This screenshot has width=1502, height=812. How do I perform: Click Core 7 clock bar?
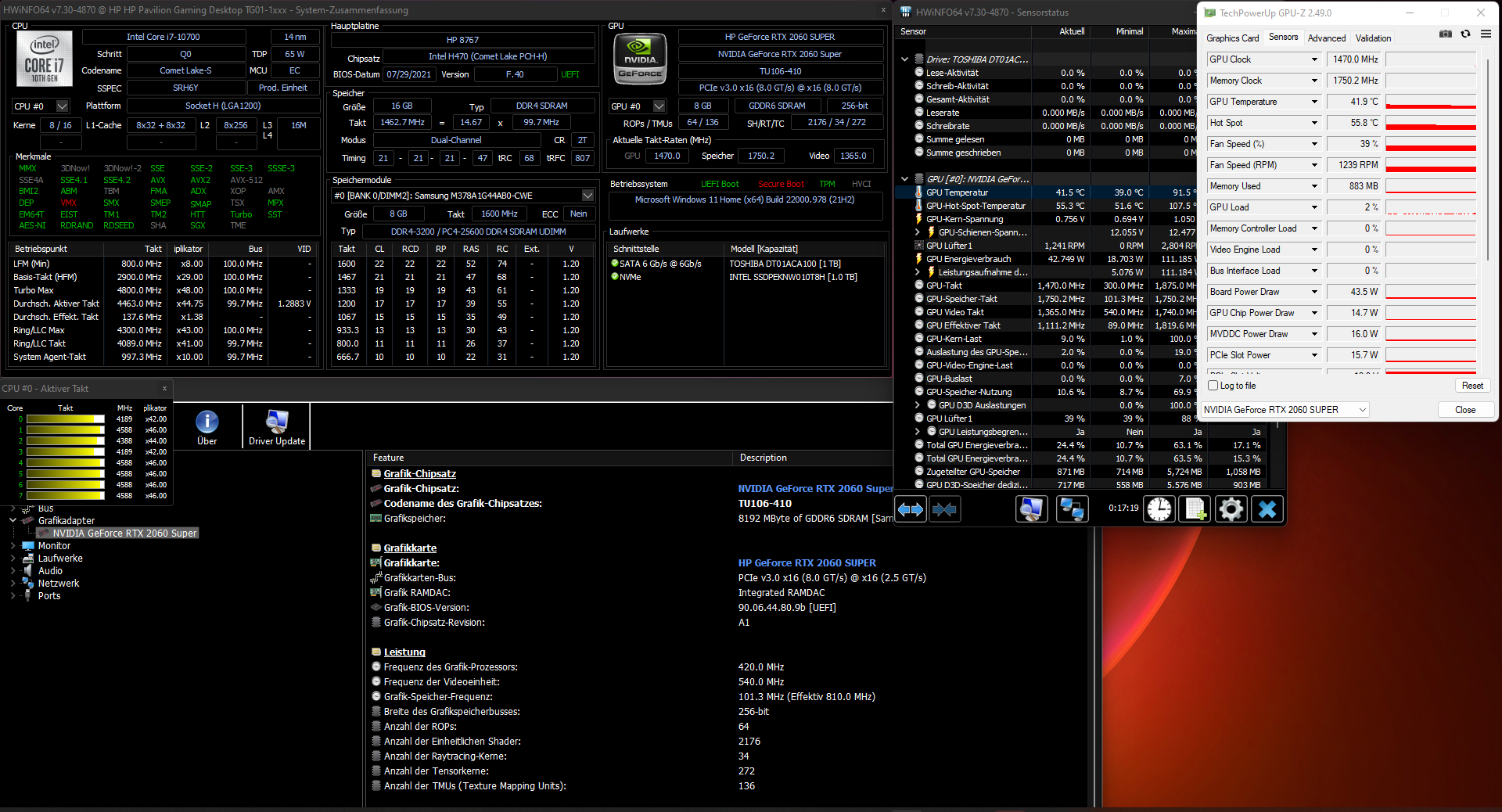click(66, 496)
